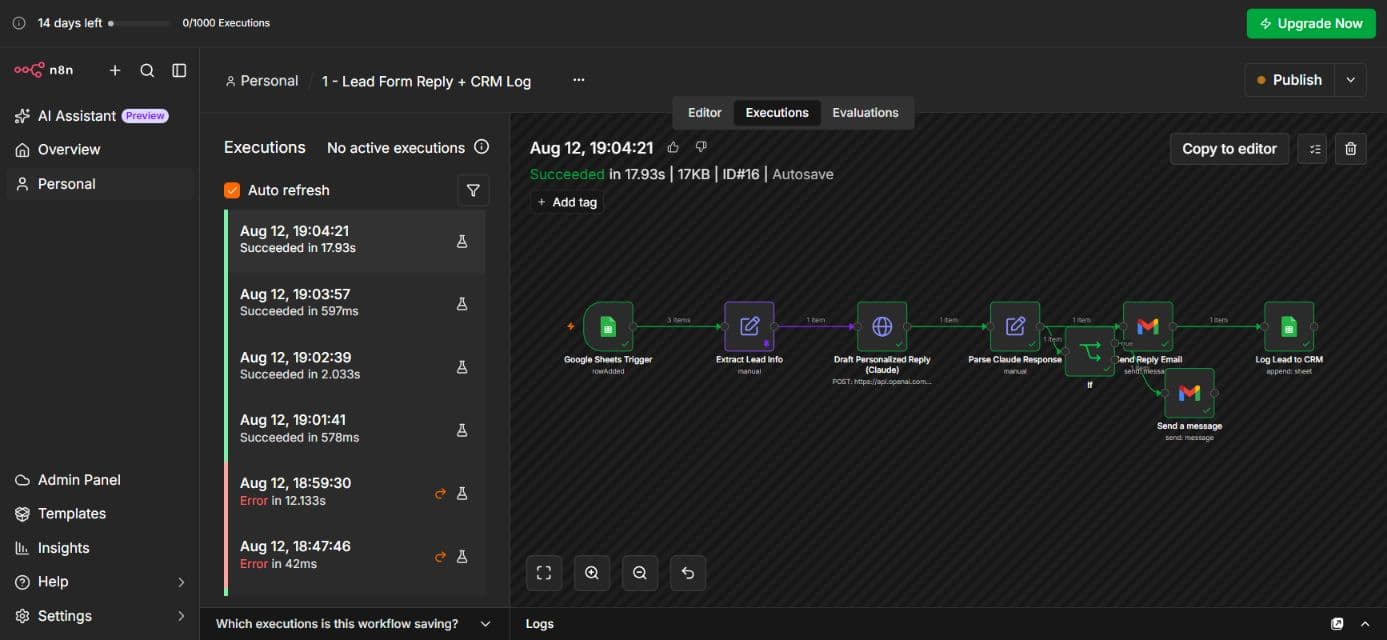Select the Google Sheets Trigger node

click(x=608, y=327)
